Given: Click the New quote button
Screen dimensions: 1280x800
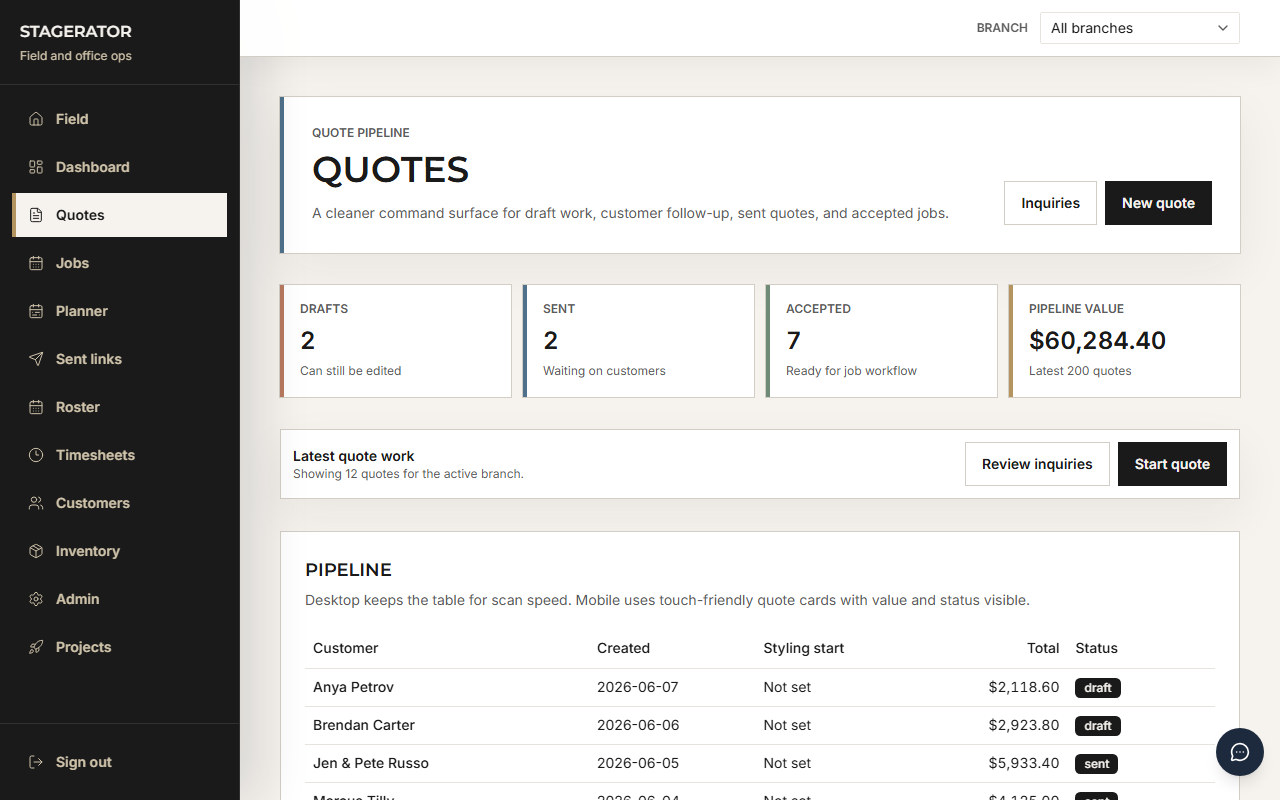Looking at the screenshot, I should click(1158, 203).
